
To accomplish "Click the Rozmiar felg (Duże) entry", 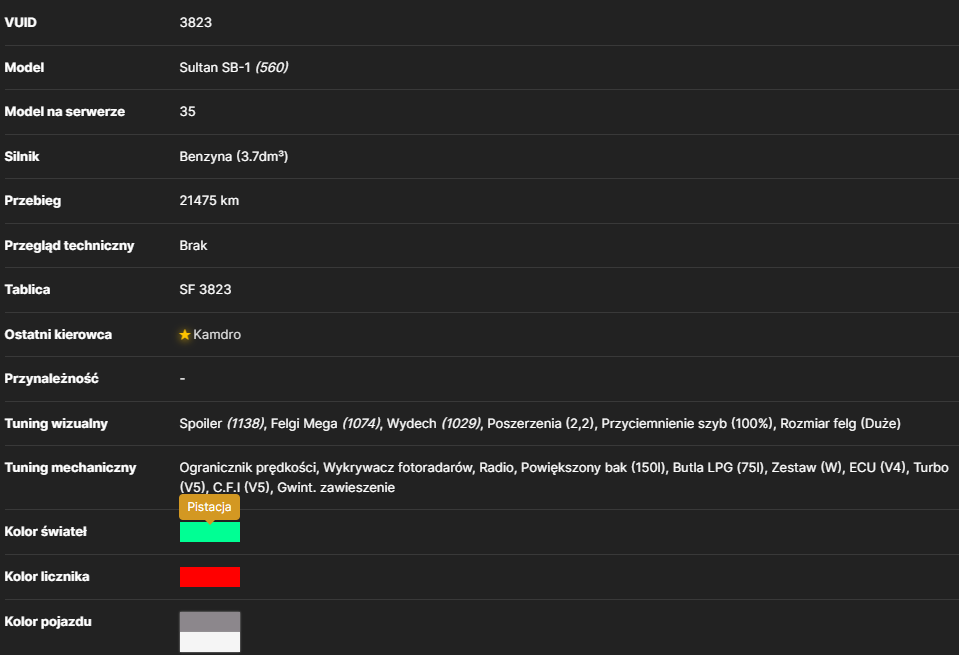I will [840, 423].
